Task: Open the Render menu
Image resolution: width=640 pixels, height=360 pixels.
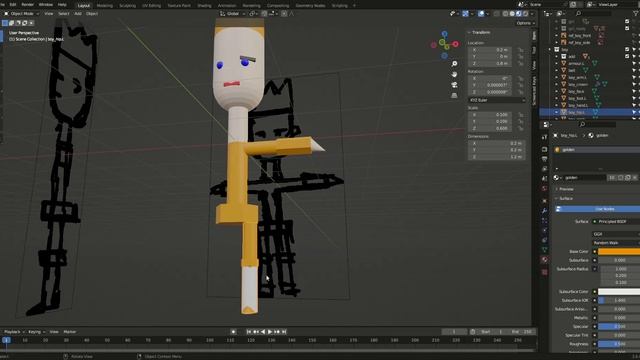Action: tap(27, 4)
